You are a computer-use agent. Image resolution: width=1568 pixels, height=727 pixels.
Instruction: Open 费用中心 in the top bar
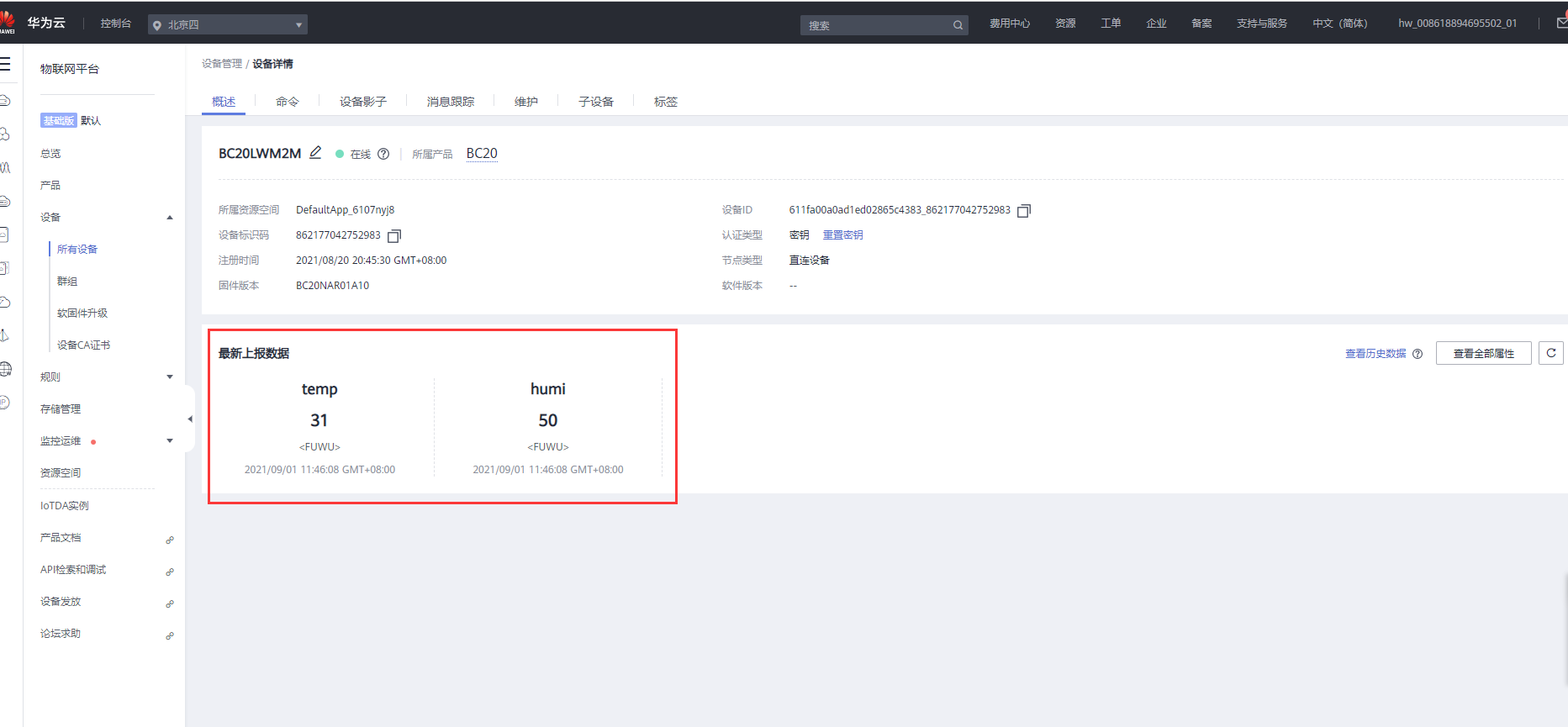[x=1010, y=24]
